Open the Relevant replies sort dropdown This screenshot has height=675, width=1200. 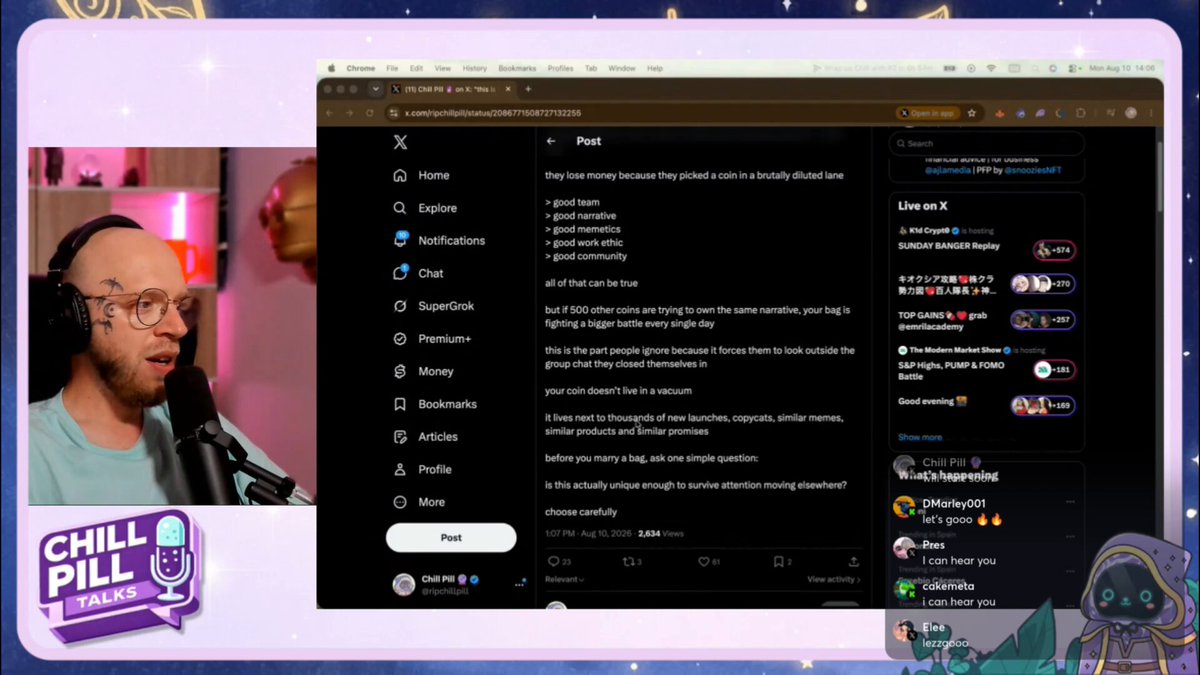pyautogui.click(x=565, y=579)
